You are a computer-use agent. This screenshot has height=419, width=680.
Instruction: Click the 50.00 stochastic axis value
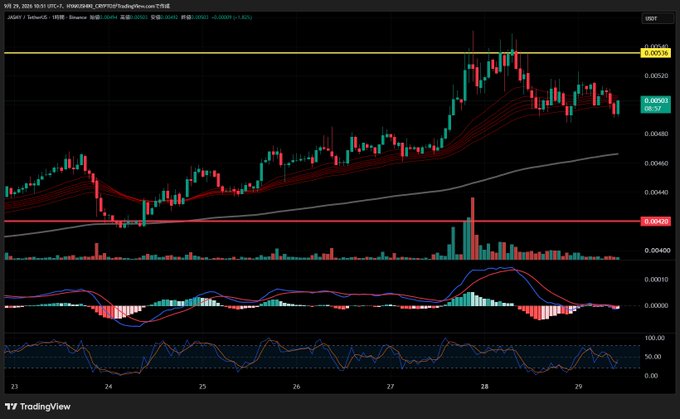click(654, 357)
